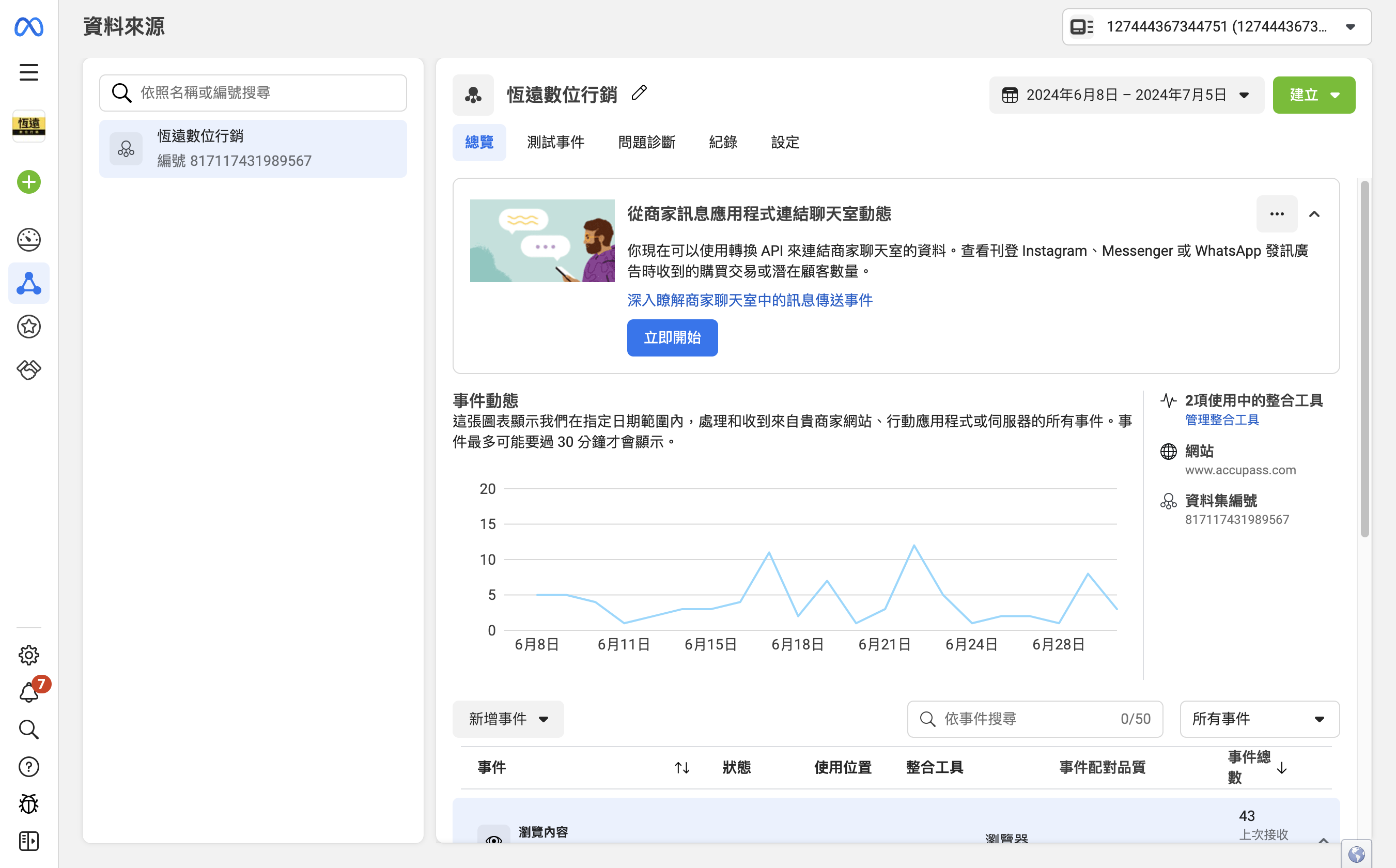Open the date range dropdown
Viewport: 1396px width, 868px height.
(x=1126, y=95)
